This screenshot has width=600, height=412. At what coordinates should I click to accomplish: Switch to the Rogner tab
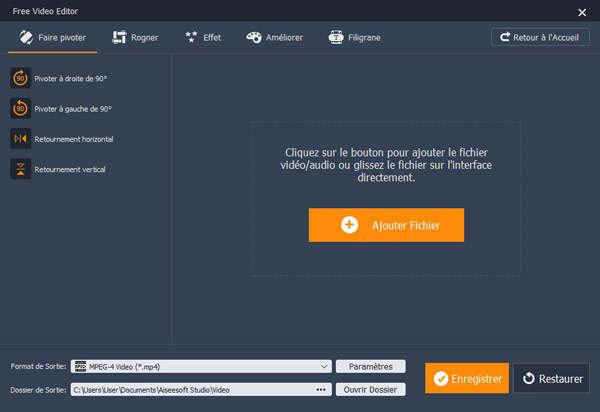click(135, 37)
